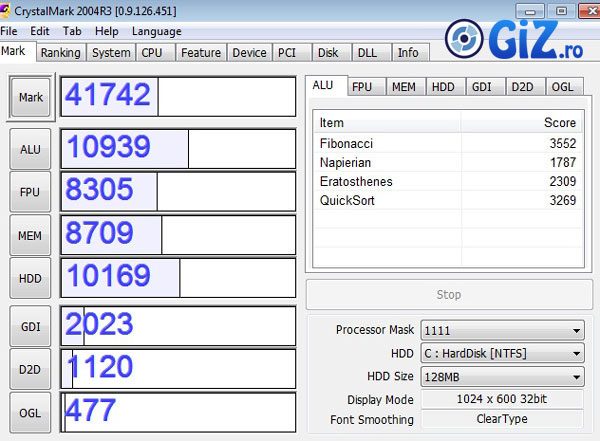Switch to the Device tab
This screenshot has width=600, height=441.
coord(249,52)
